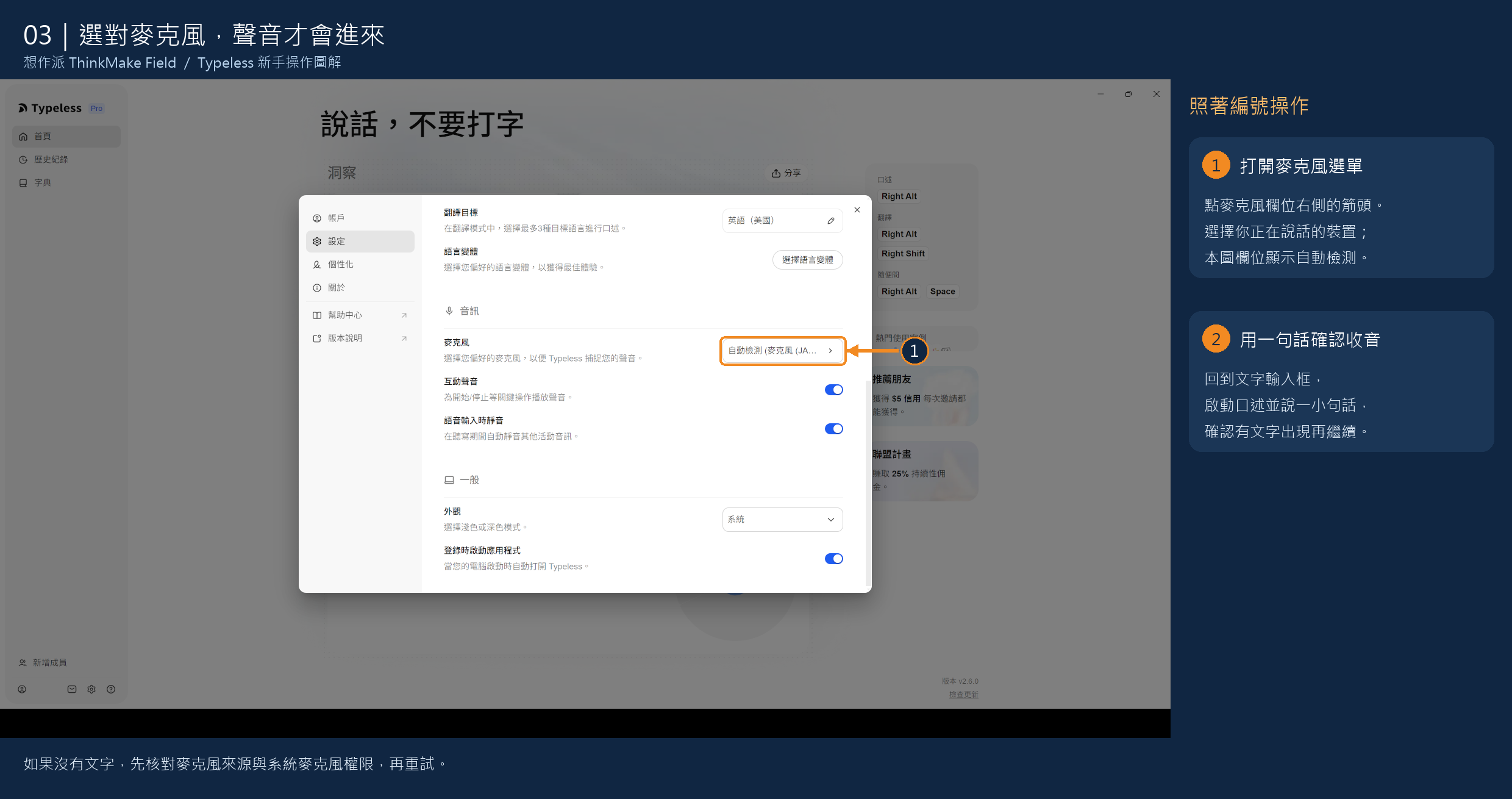Toggle the 語音輸入時靜音 switch

pos(833,429)
